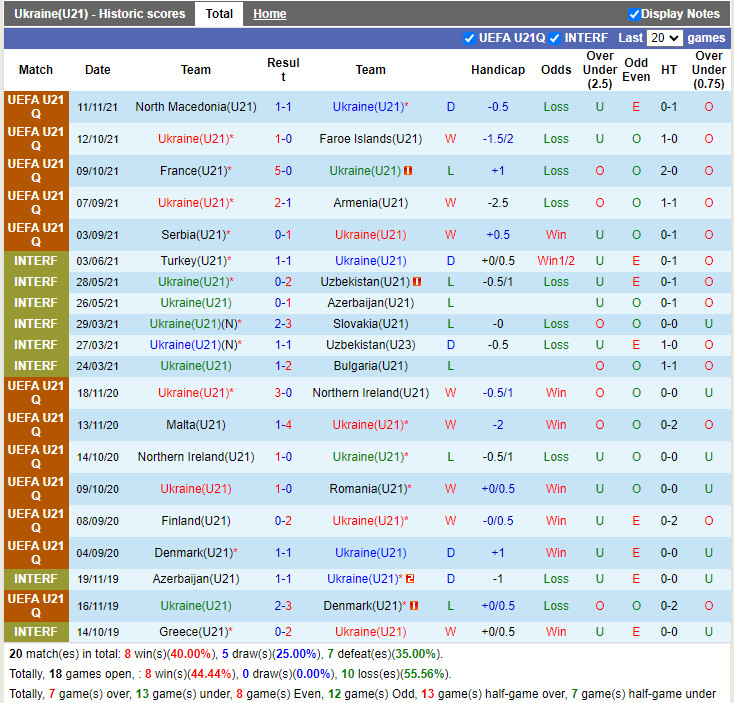The image size is (734, 703).
Task: Open the Last games count dropdown
Action: coord(664,38)
